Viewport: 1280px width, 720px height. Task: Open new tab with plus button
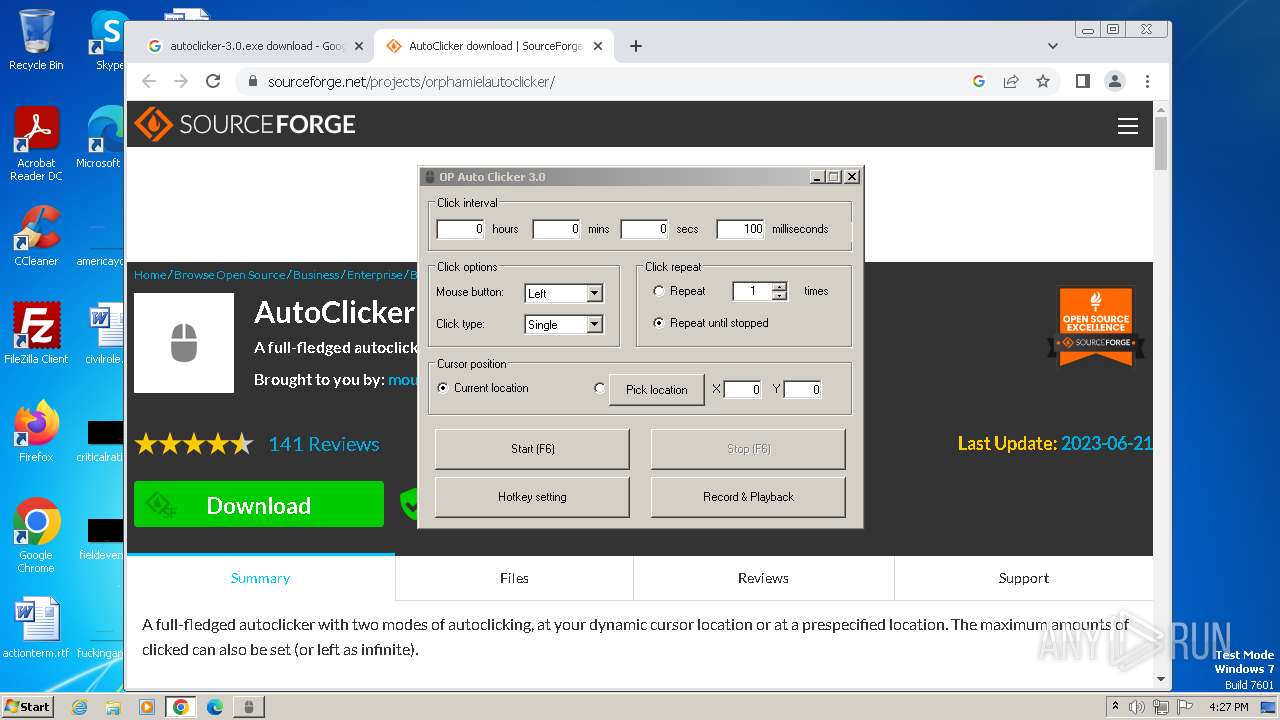click(x=636, y=46)
